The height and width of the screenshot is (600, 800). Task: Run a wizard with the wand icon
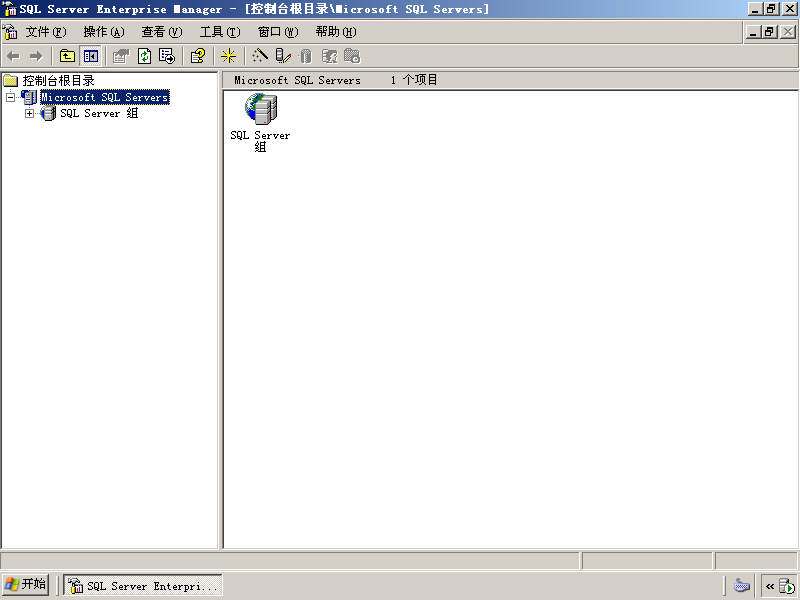[x=260, y=56]
